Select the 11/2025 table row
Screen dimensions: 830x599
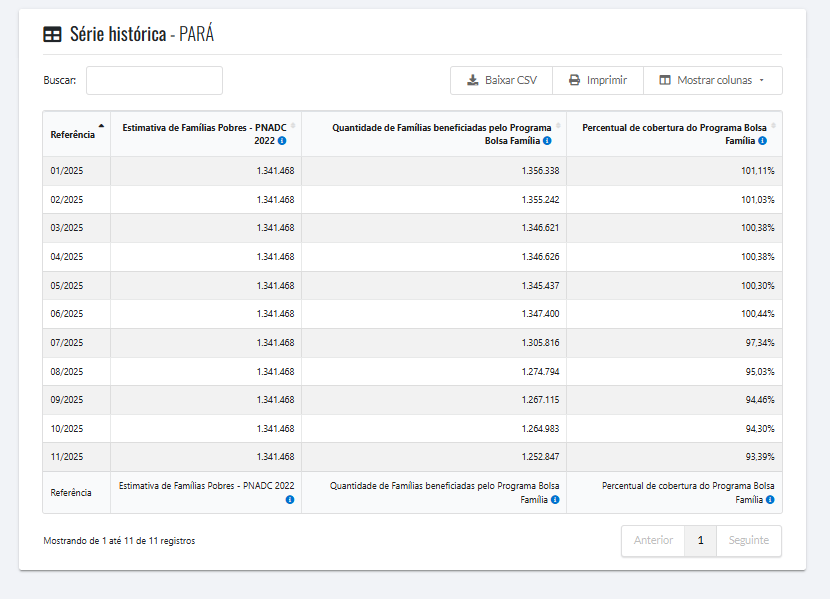pos(412,457)
